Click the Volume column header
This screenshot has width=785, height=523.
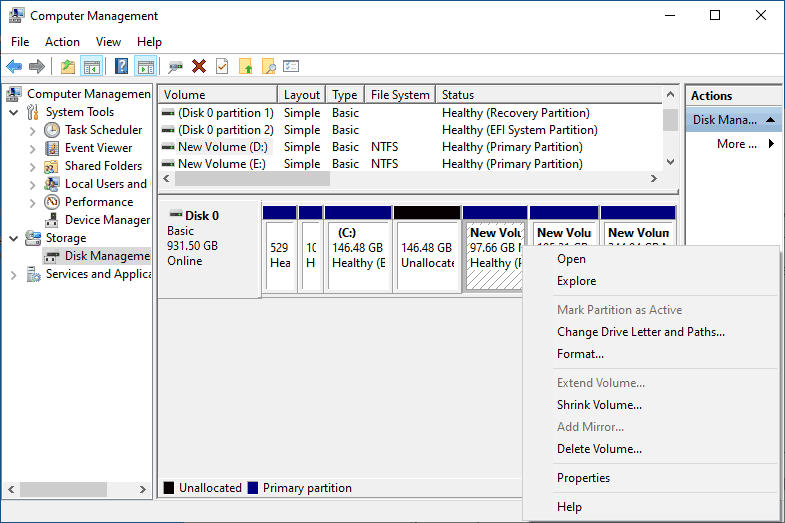pos(218,95)
